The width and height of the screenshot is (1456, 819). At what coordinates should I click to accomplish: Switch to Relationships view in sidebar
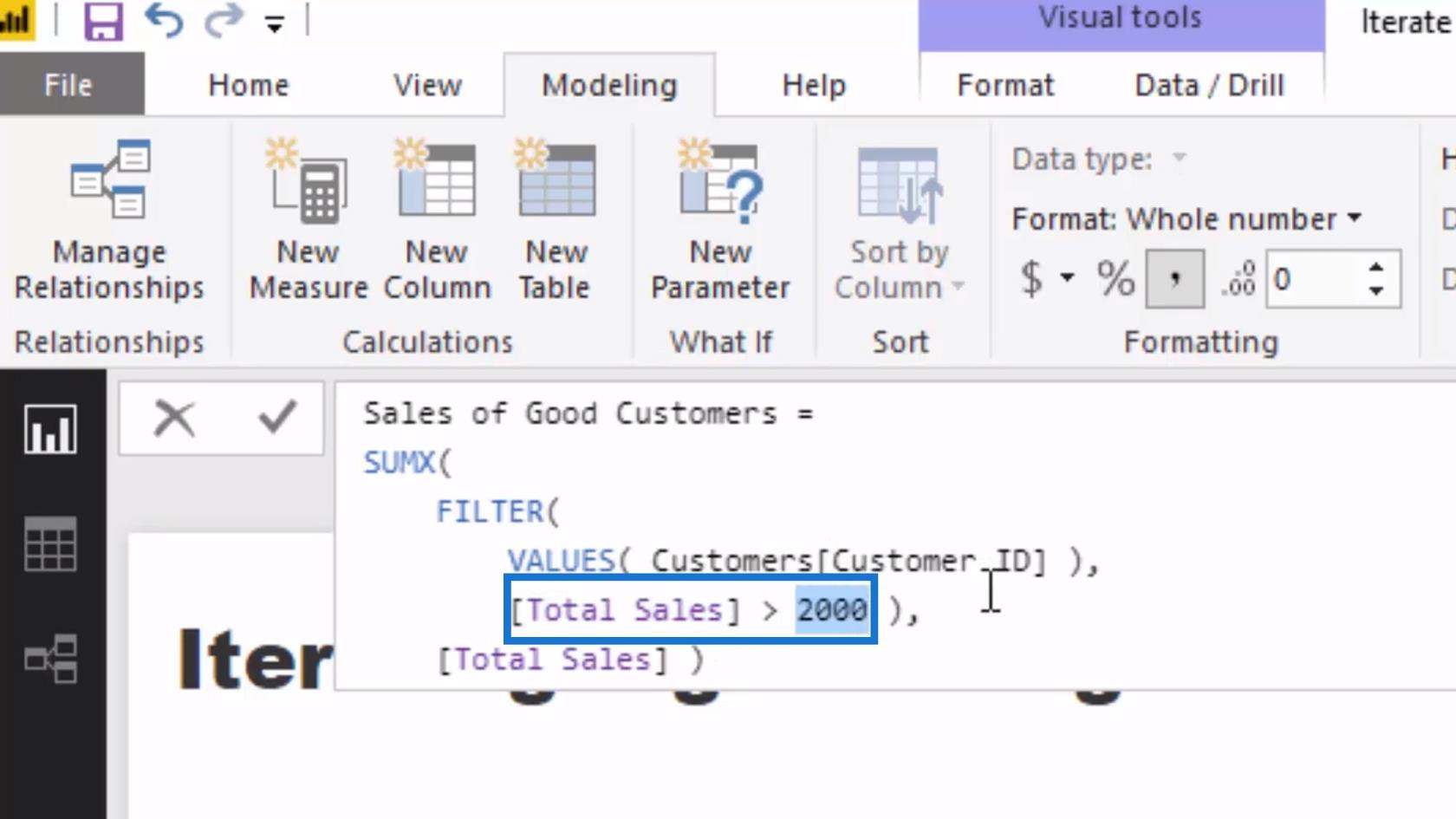pyautogui.click(x=50, y=659)
